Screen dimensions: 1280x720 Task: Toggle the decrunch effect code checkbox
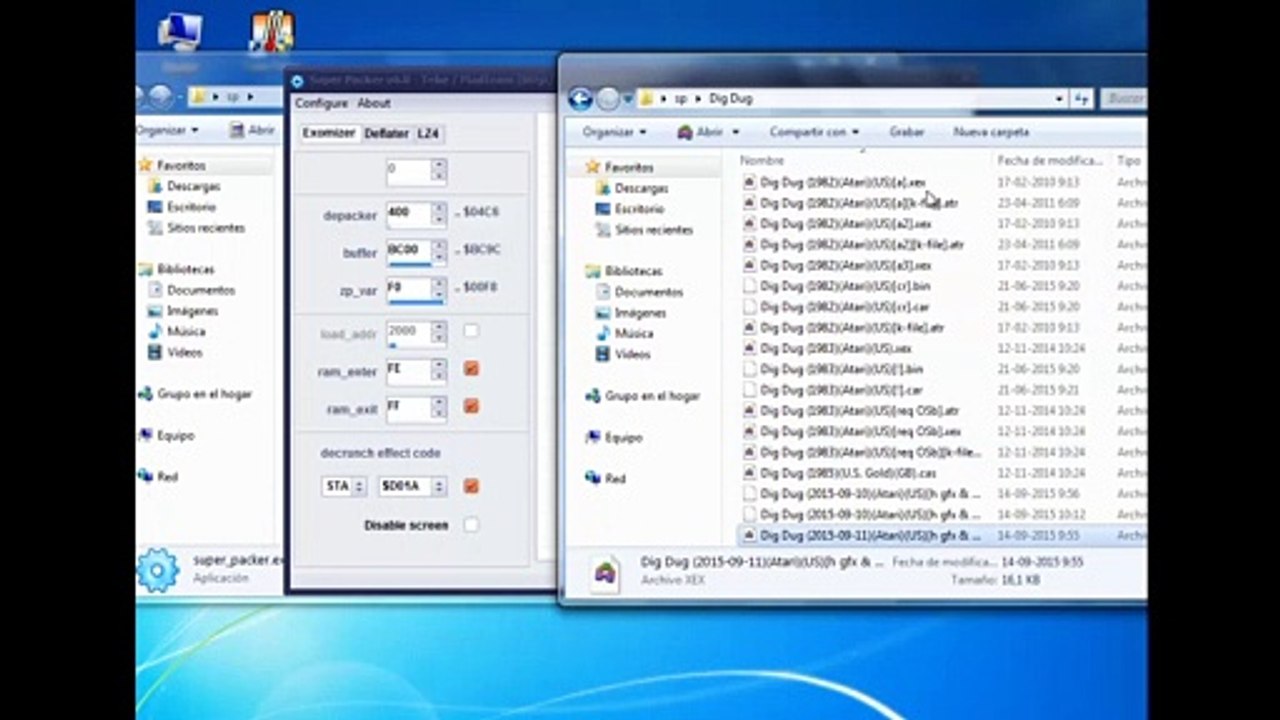[471, 486]
